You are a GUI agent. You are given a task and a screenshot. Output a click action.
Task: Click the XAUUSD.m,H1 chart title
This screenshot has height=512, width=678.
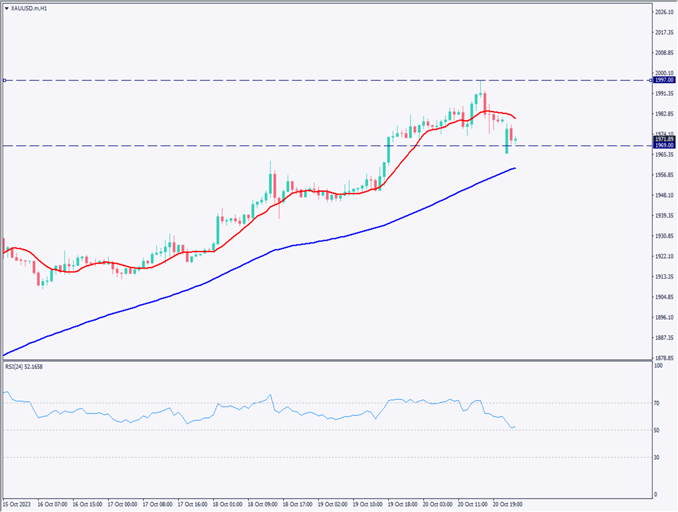tap(30, 6)
